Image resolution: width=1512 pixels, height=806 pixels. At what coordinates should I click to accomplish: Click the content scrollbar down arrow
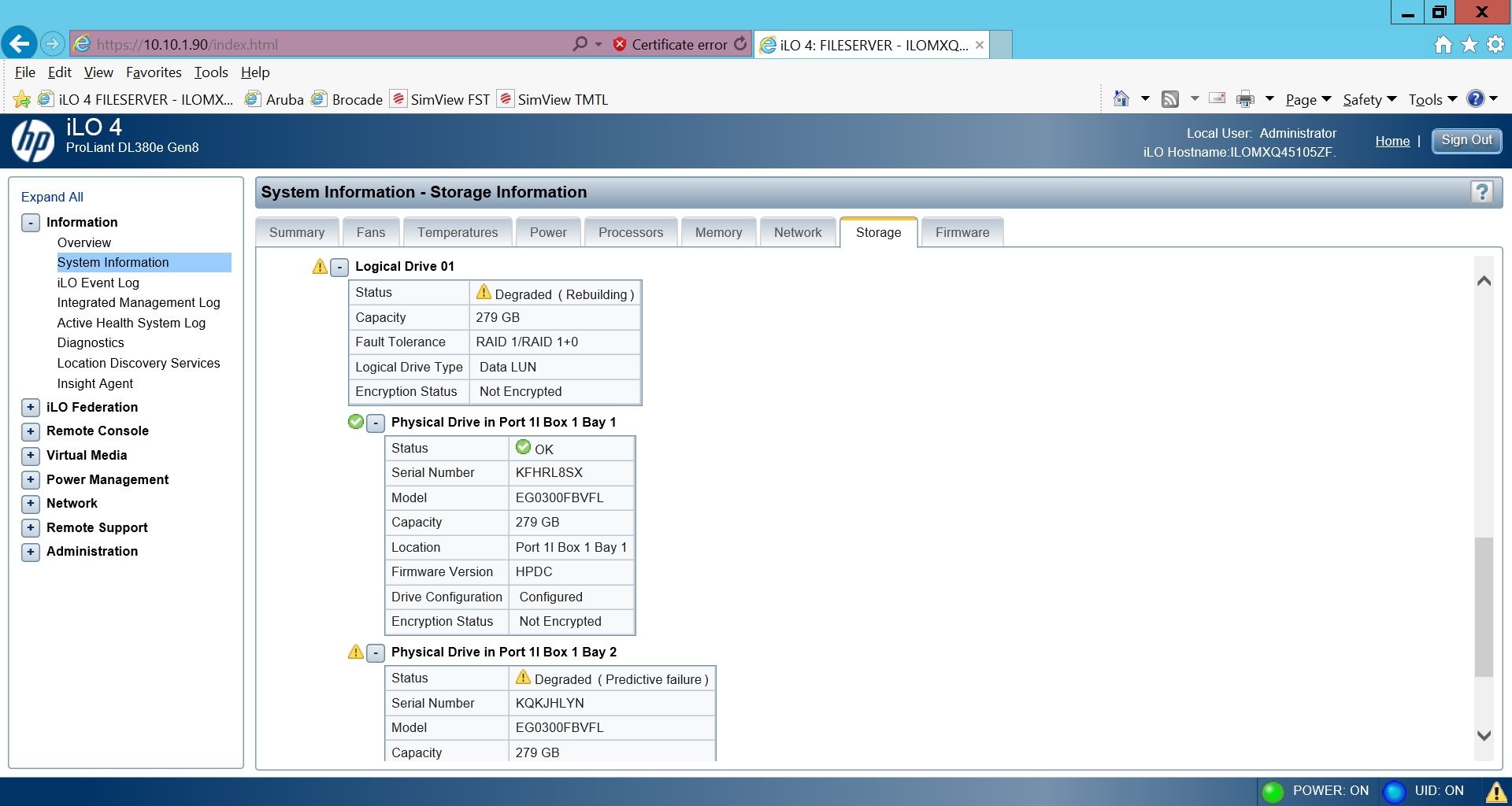pos(1484,735)
